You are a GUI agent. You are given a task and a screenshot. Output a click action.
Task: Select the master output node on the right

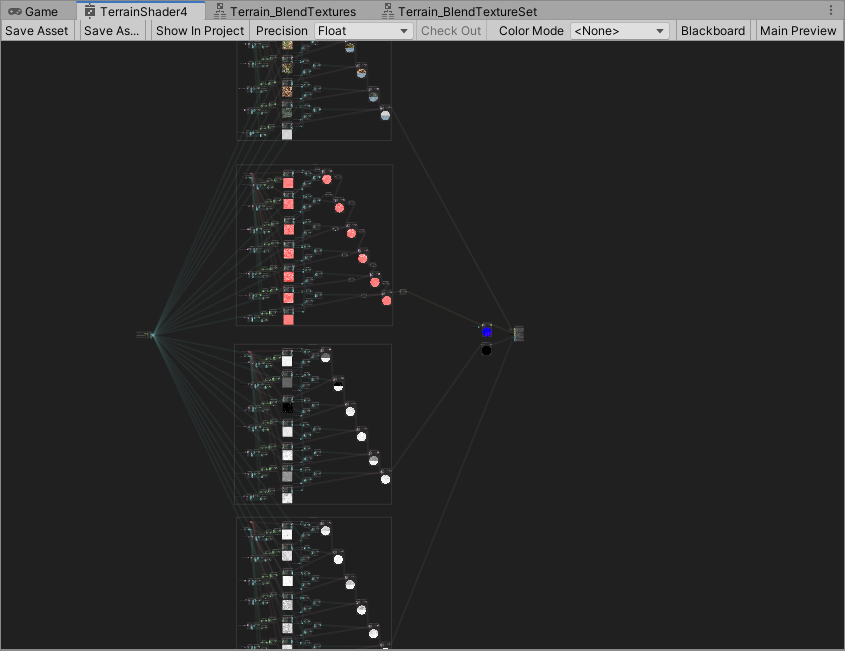coord(518,334)
